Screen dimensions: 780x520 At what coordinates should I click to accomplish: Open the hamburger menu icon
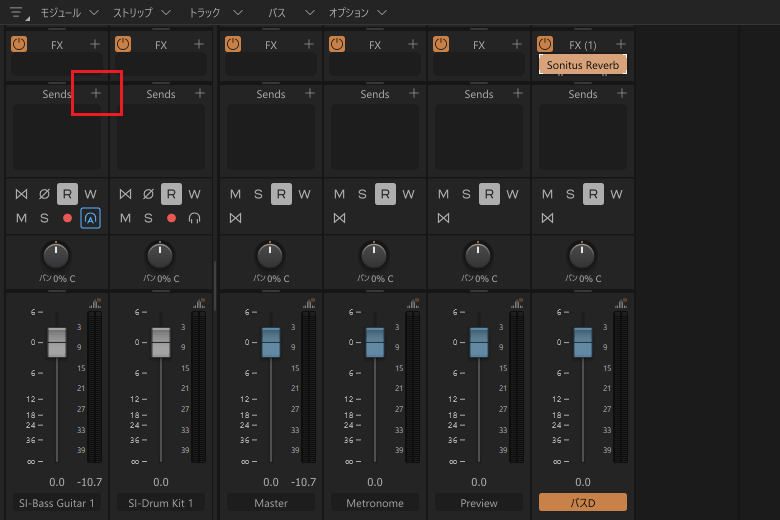(x=16, y=12)
